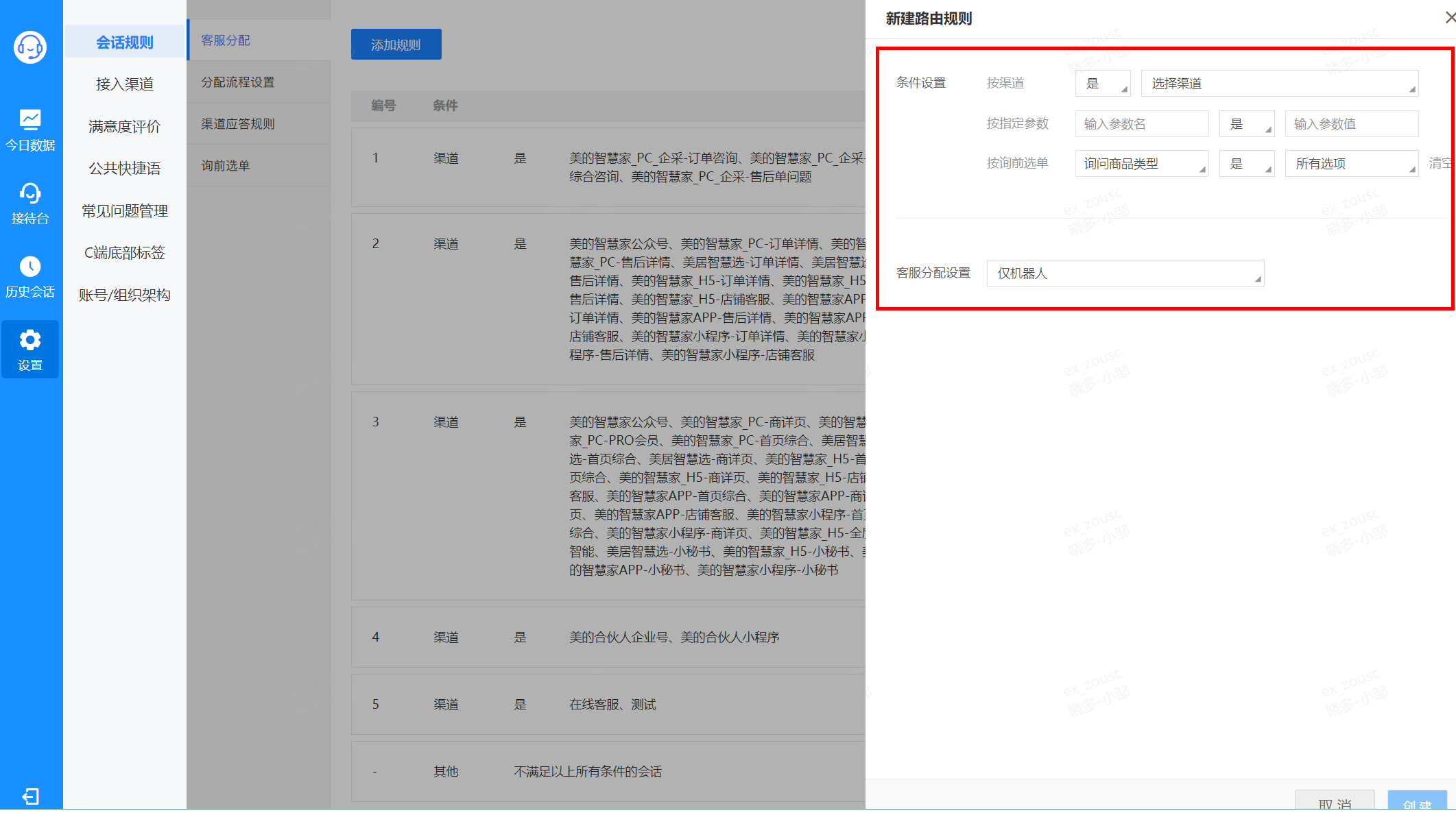Open the 满意度评价 menu item
Screen dimensions: 1456x815
(x=125, y=127)
